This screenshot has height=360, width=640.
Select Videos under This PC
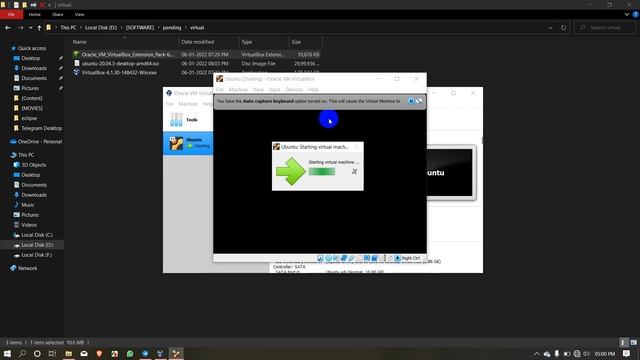29,225
